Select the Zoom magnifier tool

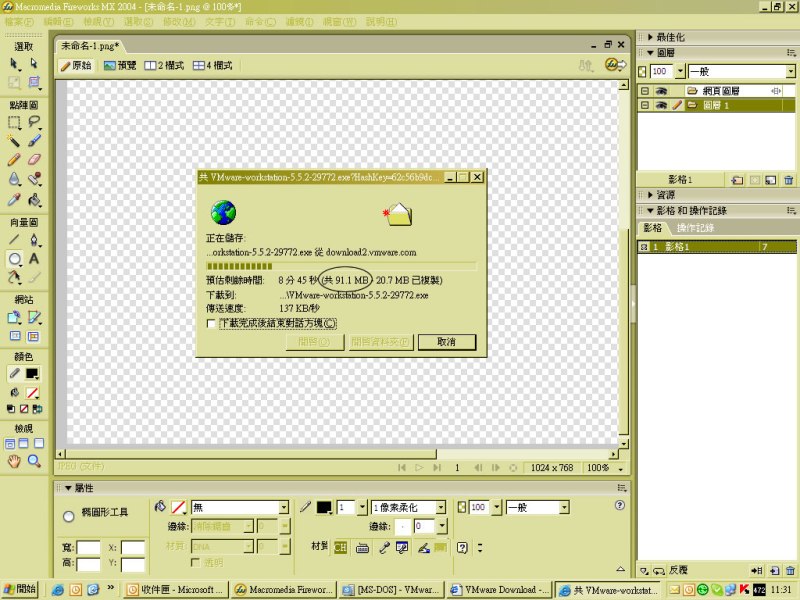pyautogui.click(x=34, y=461)
